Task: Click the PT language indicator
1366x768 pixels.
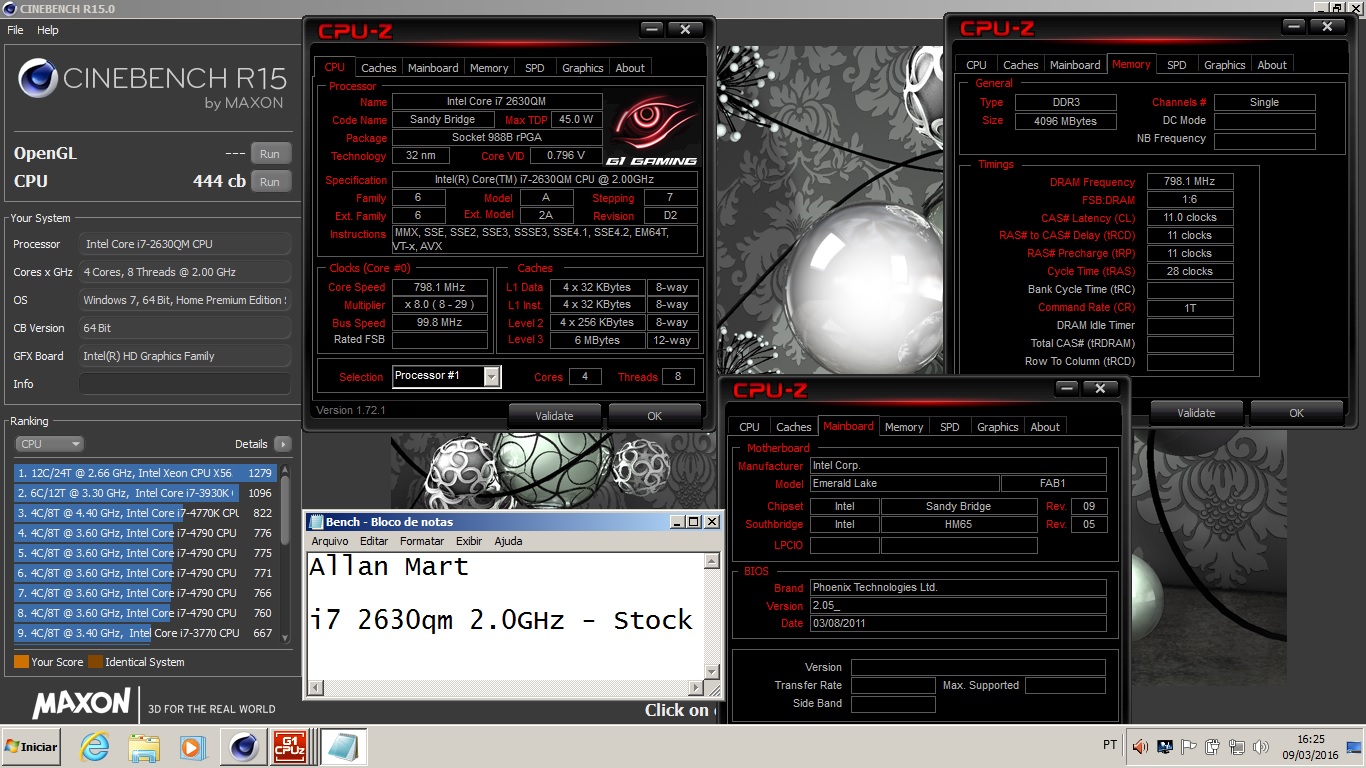Action: coord(1109,746)
